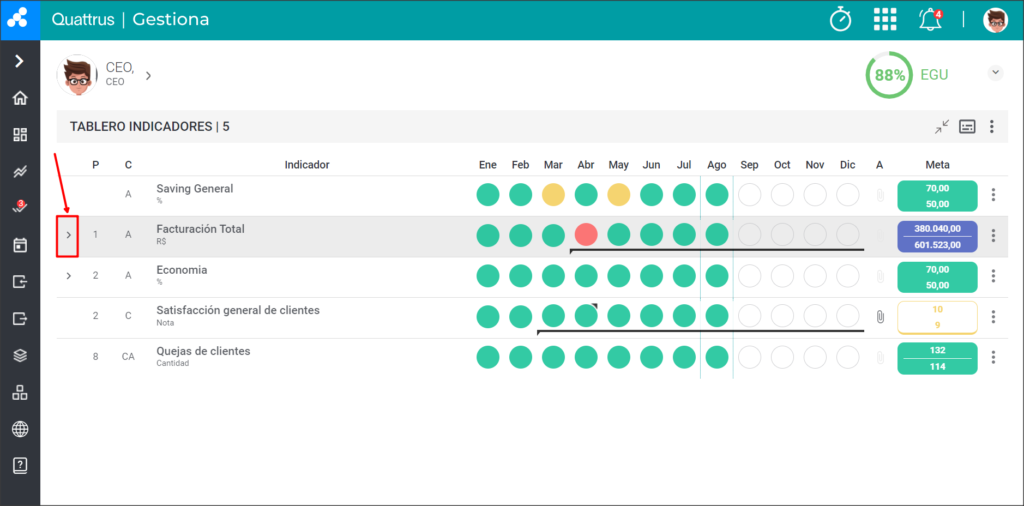Select yellow Mar status for Saving General
This screenshot has height=506, width=1024.
click(x=553, y=195)
